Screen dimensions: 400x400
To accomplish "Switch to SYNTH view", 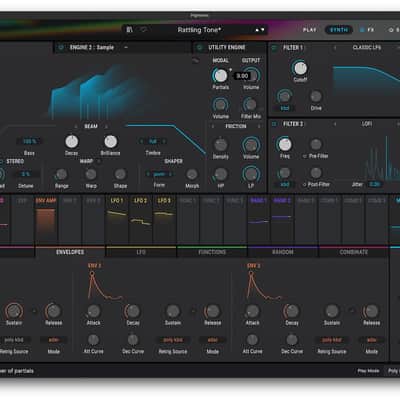I will click(339, 30).
